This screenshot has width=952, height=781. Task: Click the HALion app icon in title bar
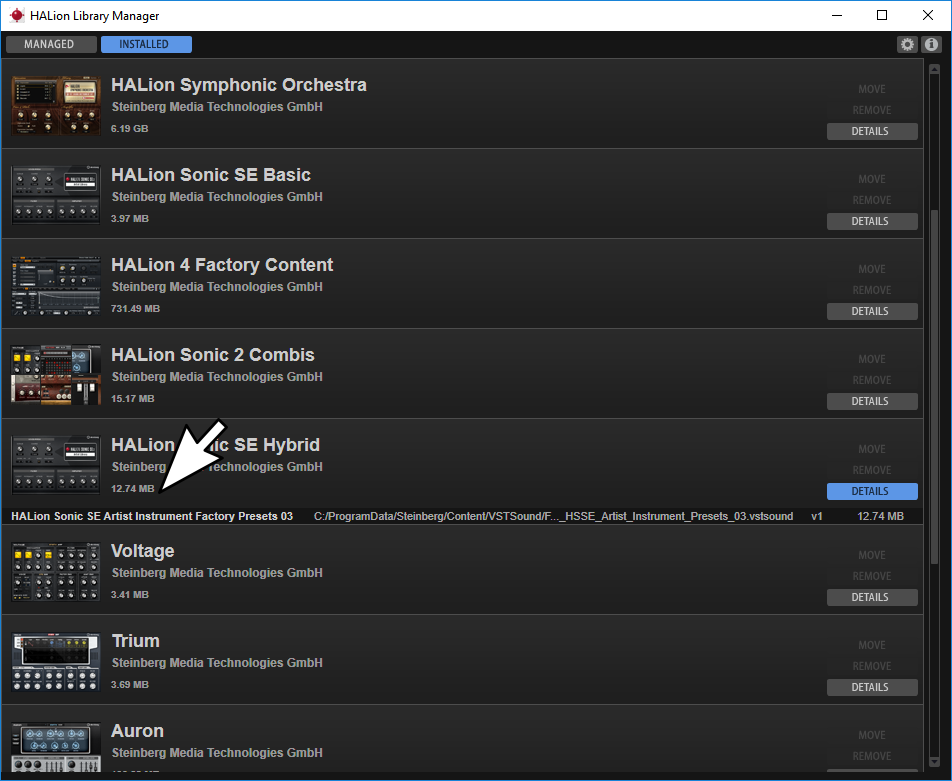pyautogui.click(x=16, y=16)
